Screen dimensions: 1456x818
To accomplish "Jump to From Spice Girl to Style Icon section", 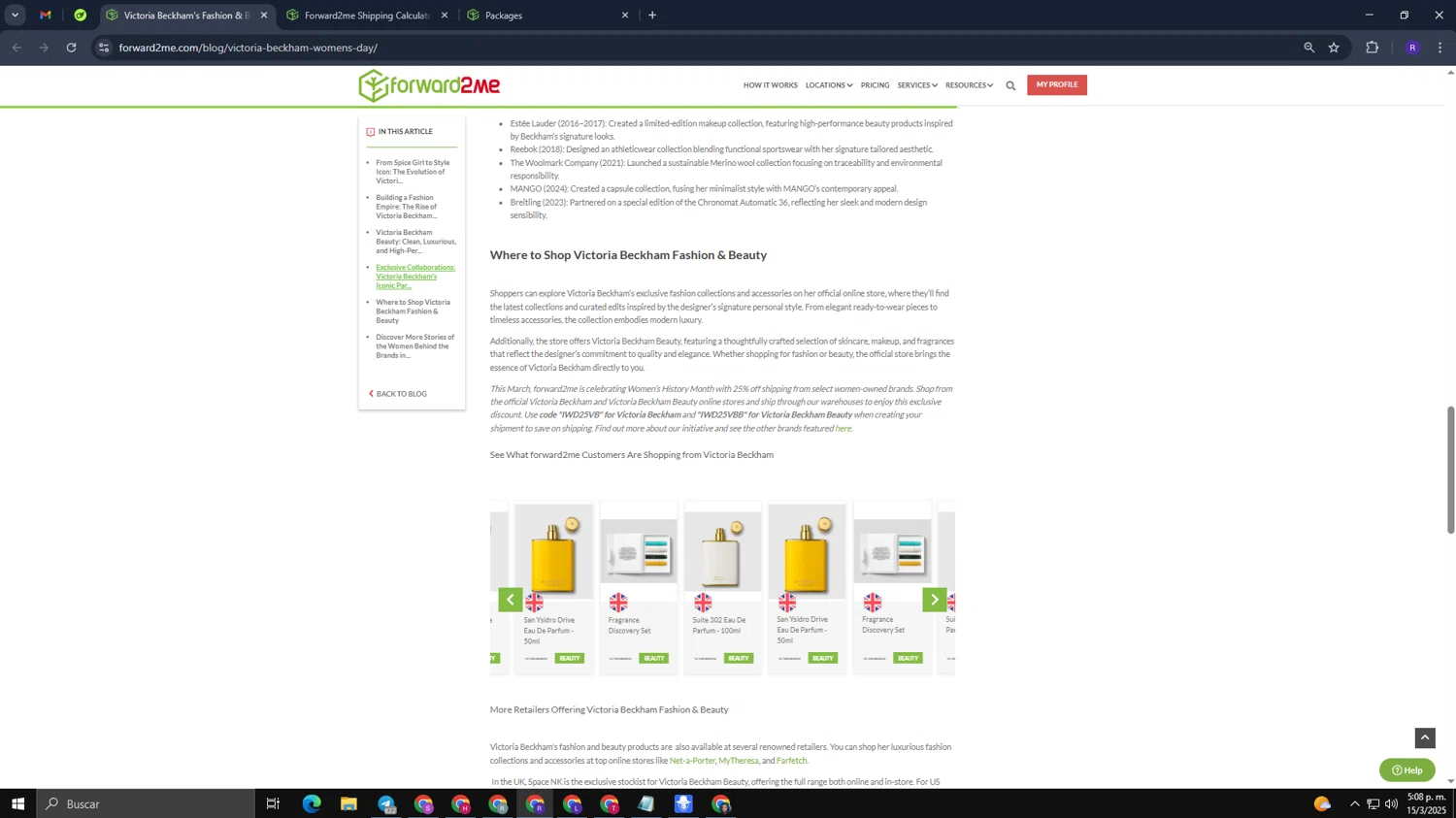I will coord(413,172).
